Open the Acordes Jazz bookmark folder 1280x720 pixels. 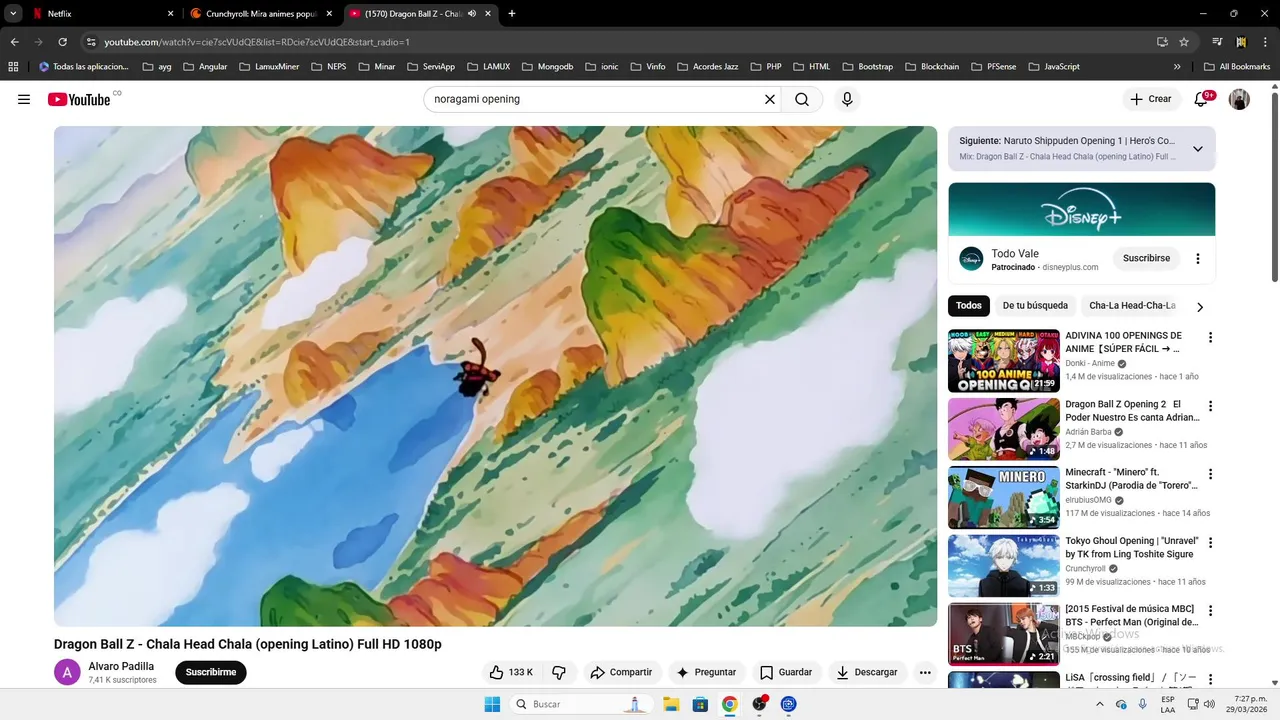click(x=707, y=67)
